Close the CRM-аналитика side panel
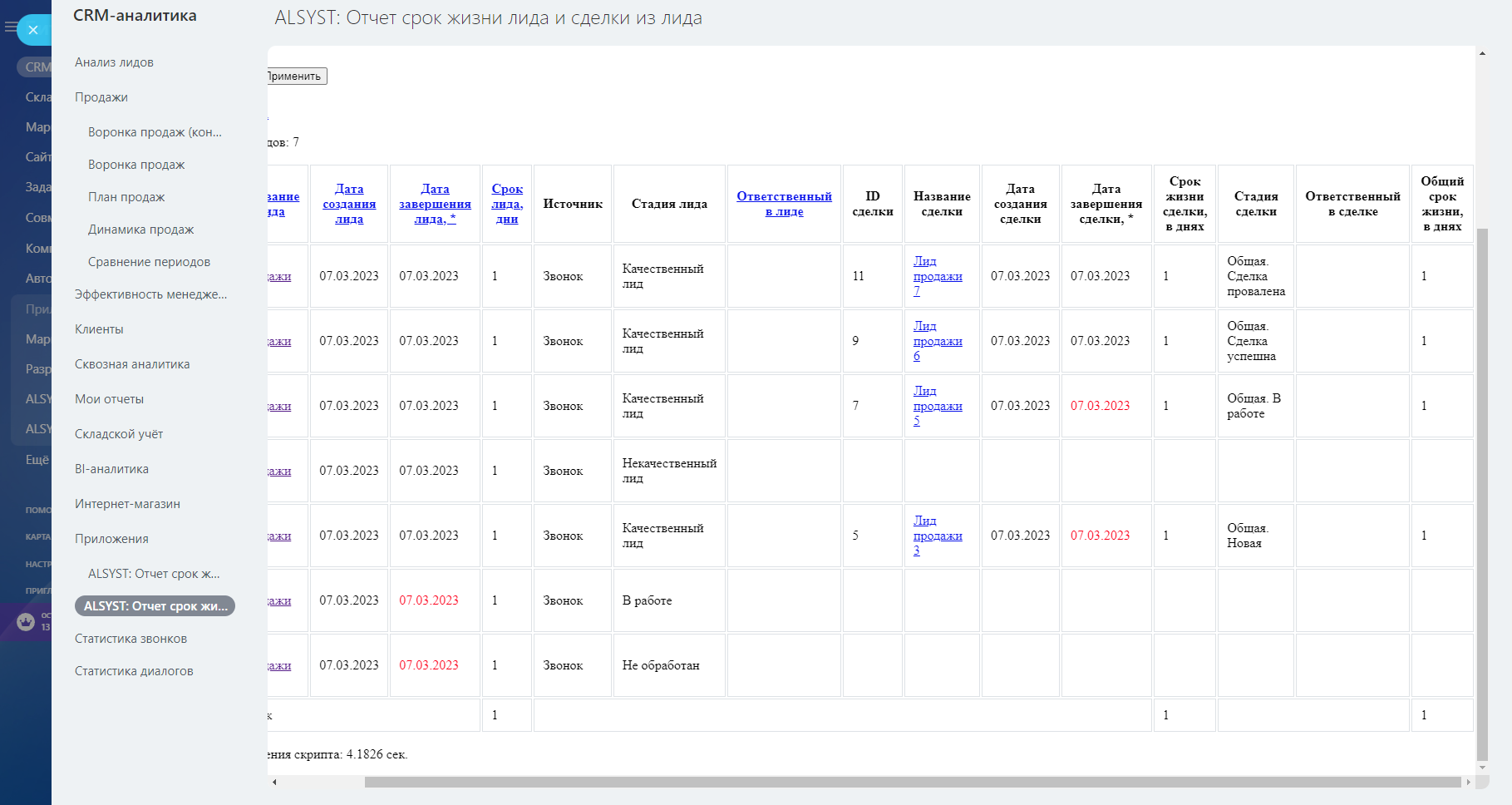Screen dimensions: 1512x805 [33, 30]
